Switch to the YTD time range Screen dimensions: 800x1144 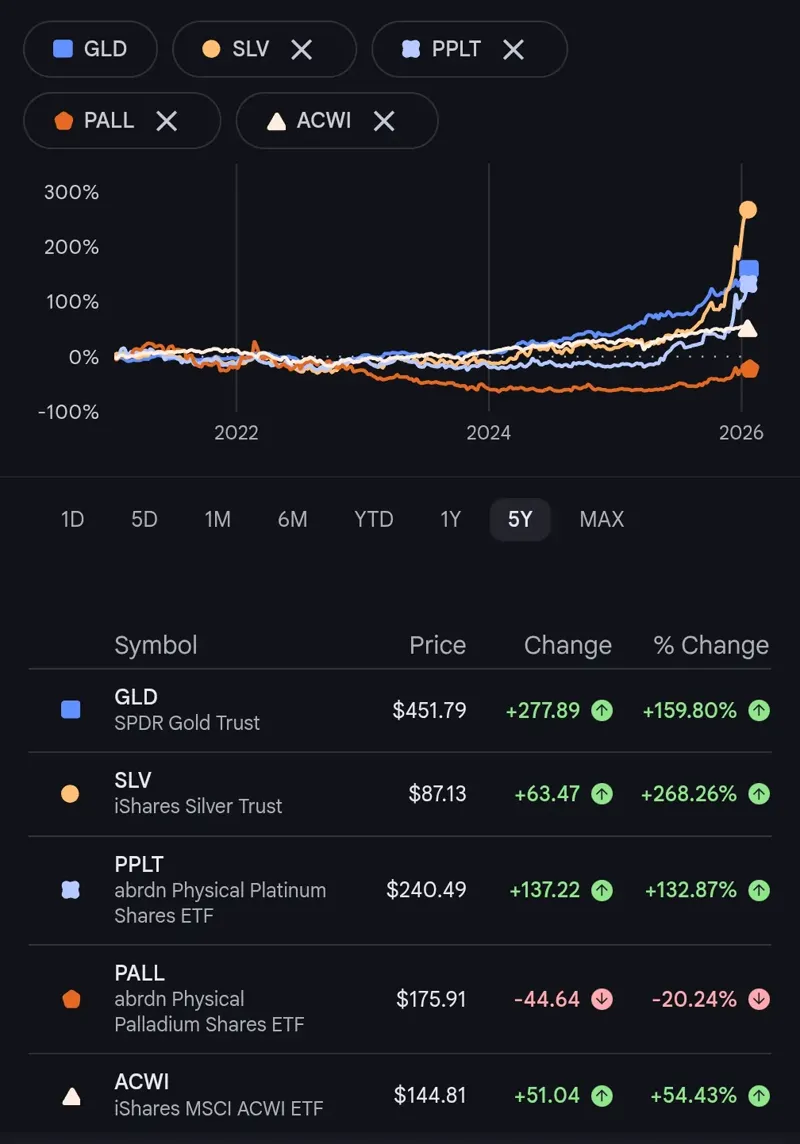coord(373,519)
